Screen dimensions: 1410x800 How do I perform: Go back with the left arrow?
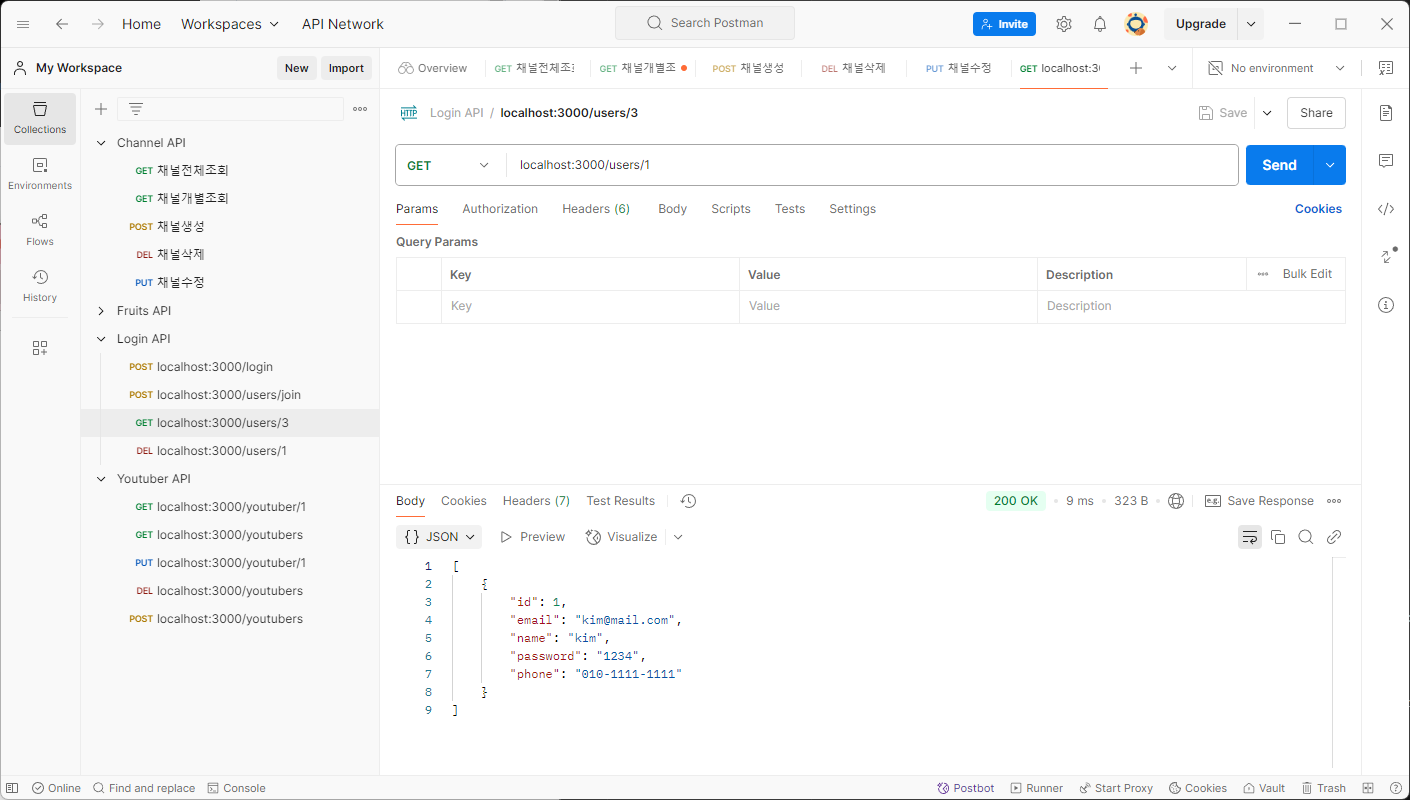(x=62, y=24)
